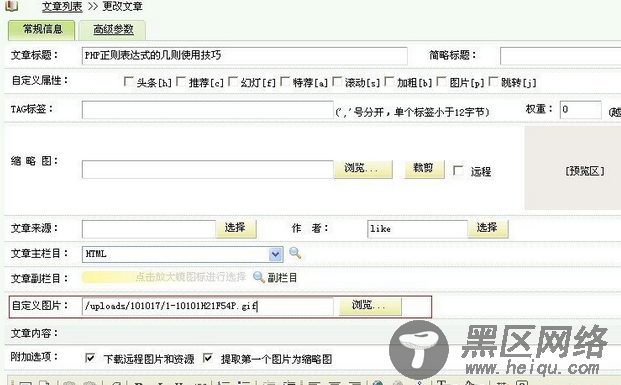The image size is (621, 385).
Task: Toggle the 推荐[c] checkbox
Action: pos(181,82)
